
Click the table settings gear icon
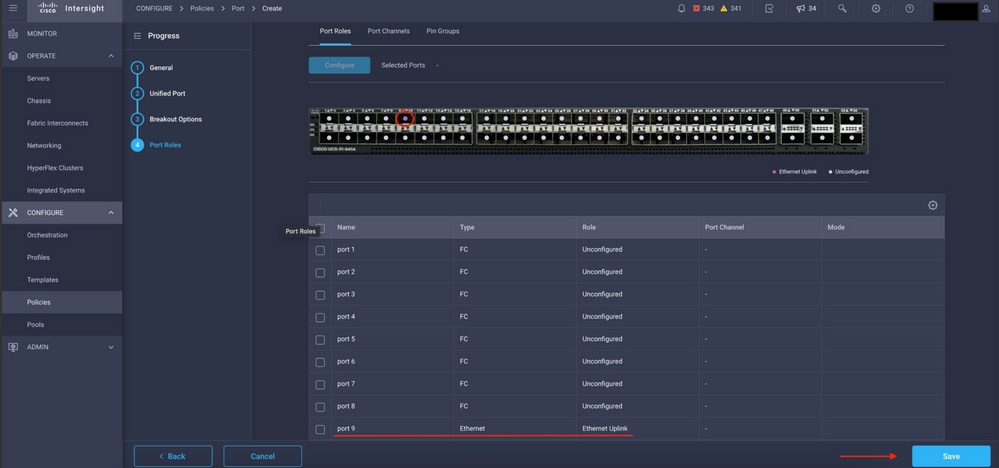coord(933,205)
